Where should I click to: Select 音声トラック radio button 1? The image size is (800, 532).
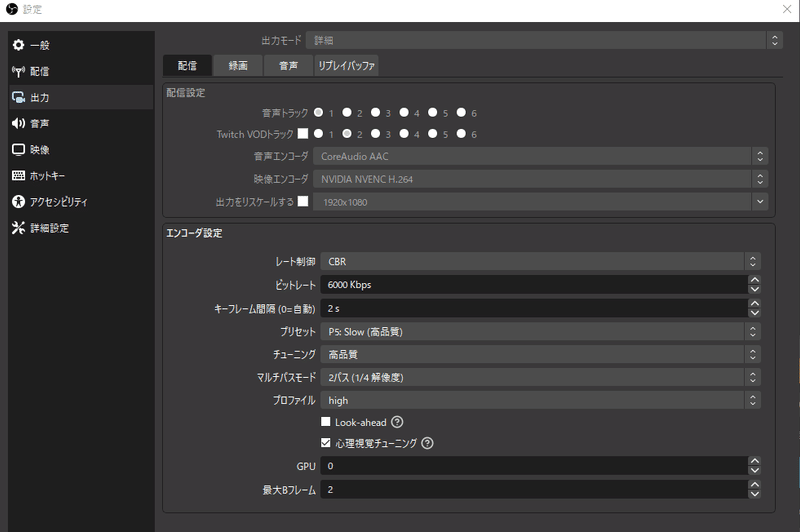pyautogui.click(x=318, y=112)
